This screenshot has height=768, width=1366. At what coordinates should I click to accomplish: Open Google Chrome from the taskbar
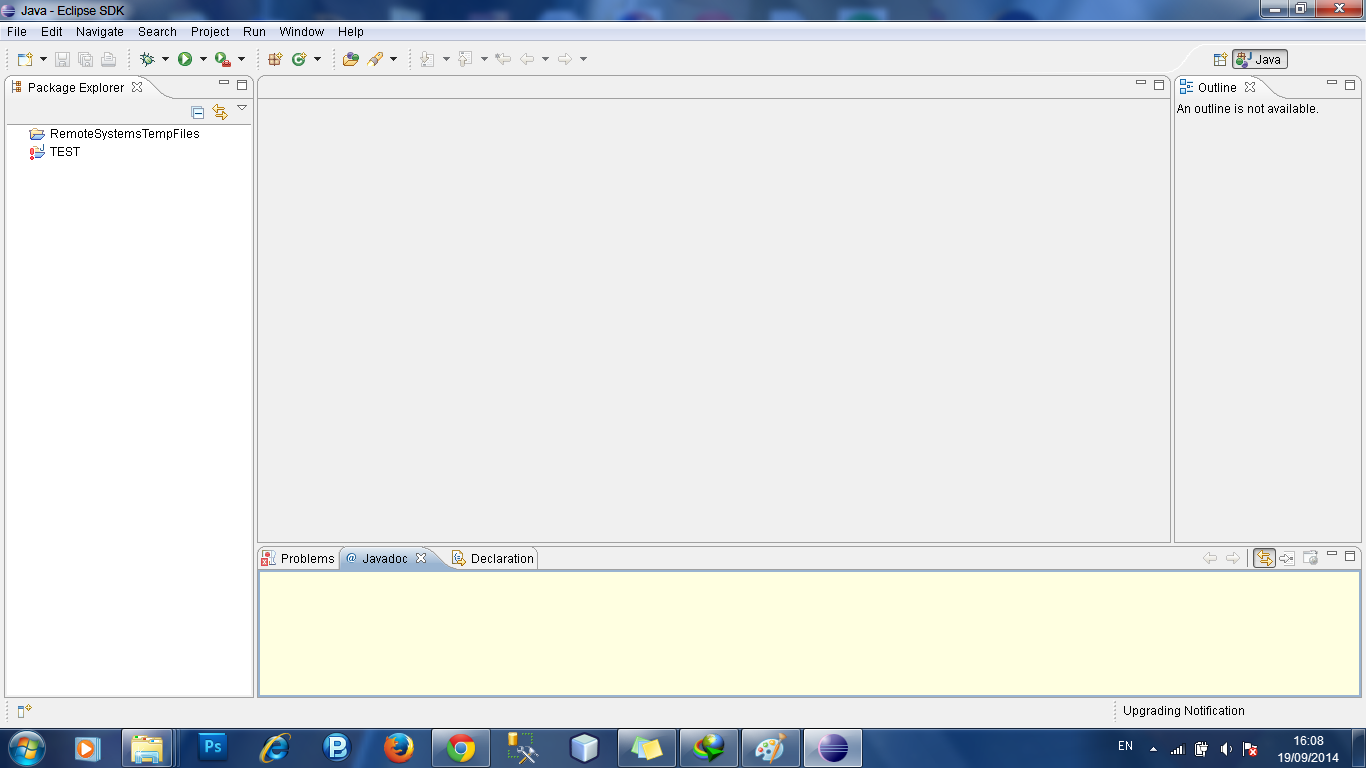pyautogui.click(x=460, y=746)
